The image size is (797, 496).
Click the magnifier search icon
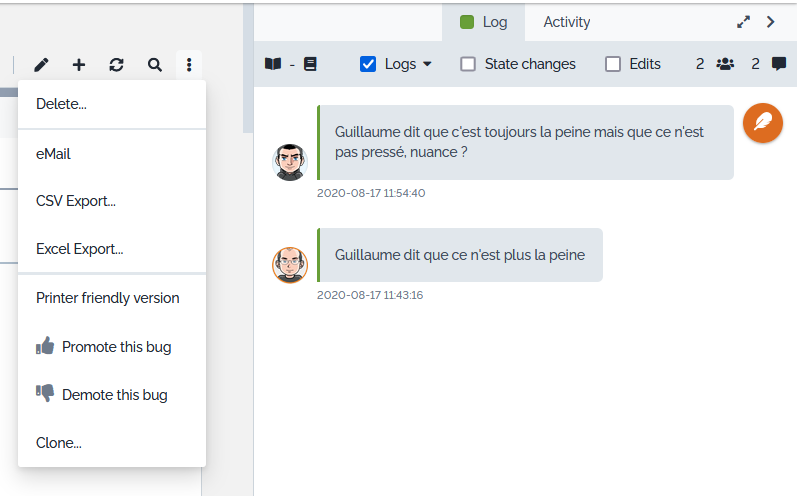(x=154, y=65)
